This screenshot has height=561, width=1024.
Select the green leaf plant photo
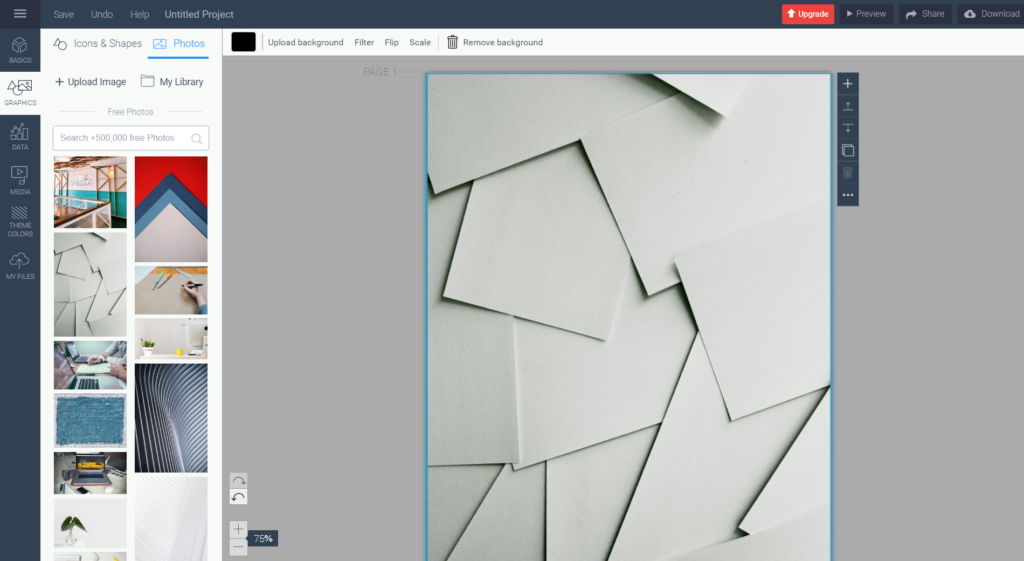(90, 523)
